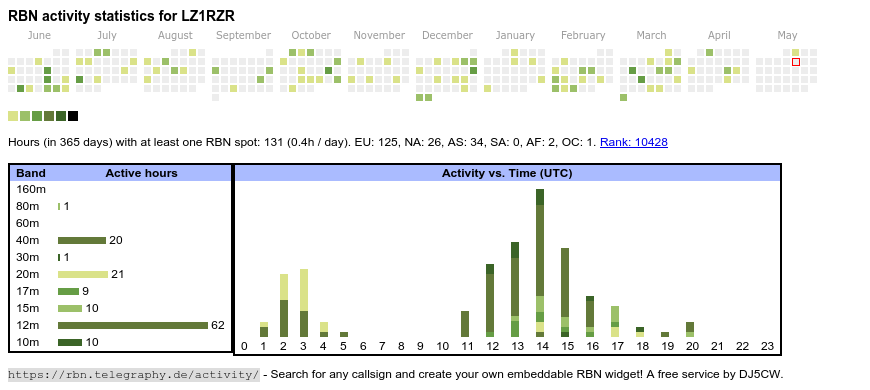Screen dimensions: 870x390
Task: Click the Band column header
Action: (31, 173)
